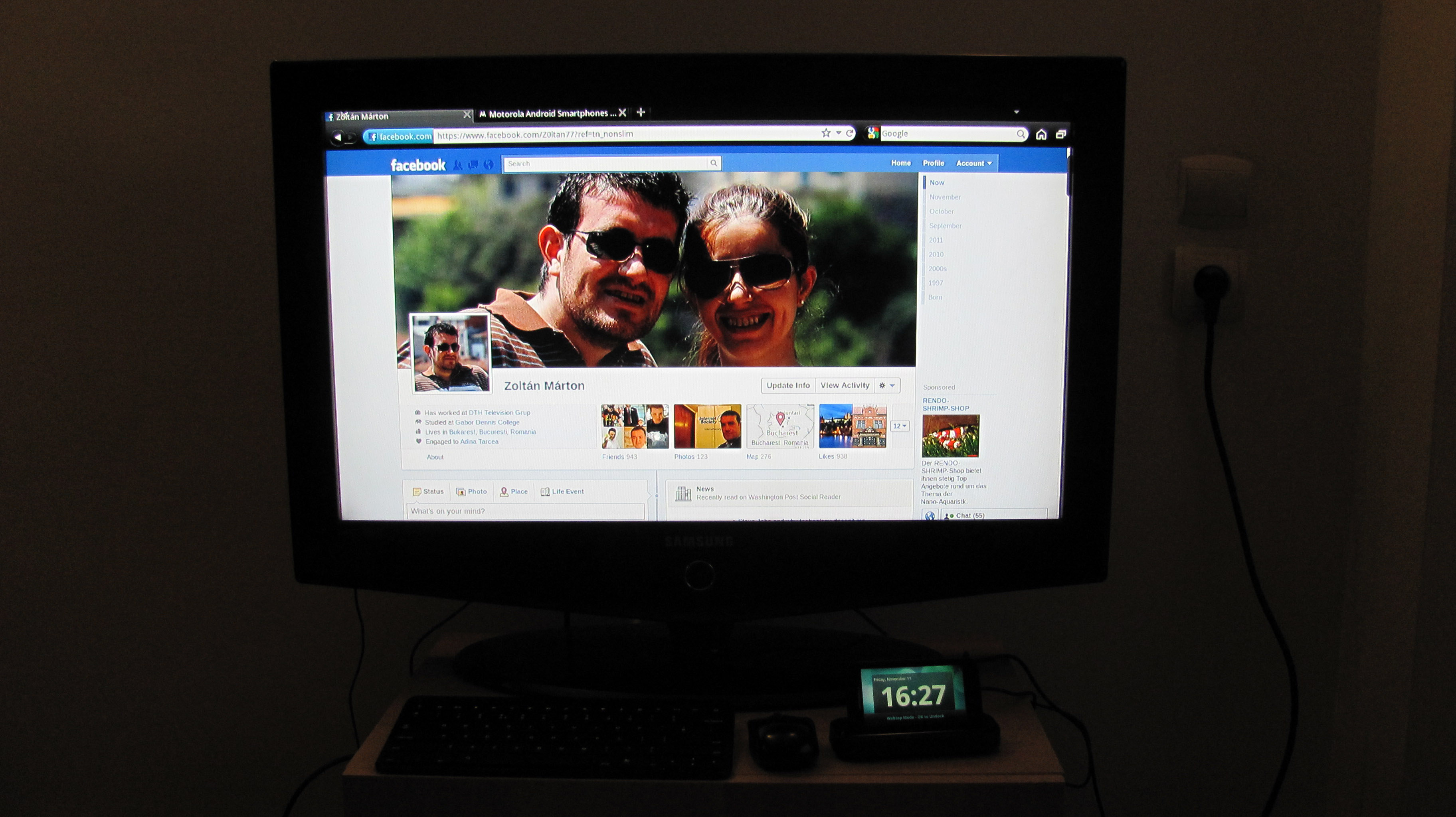Bookmark this page with the star icon

click(826, 133)
